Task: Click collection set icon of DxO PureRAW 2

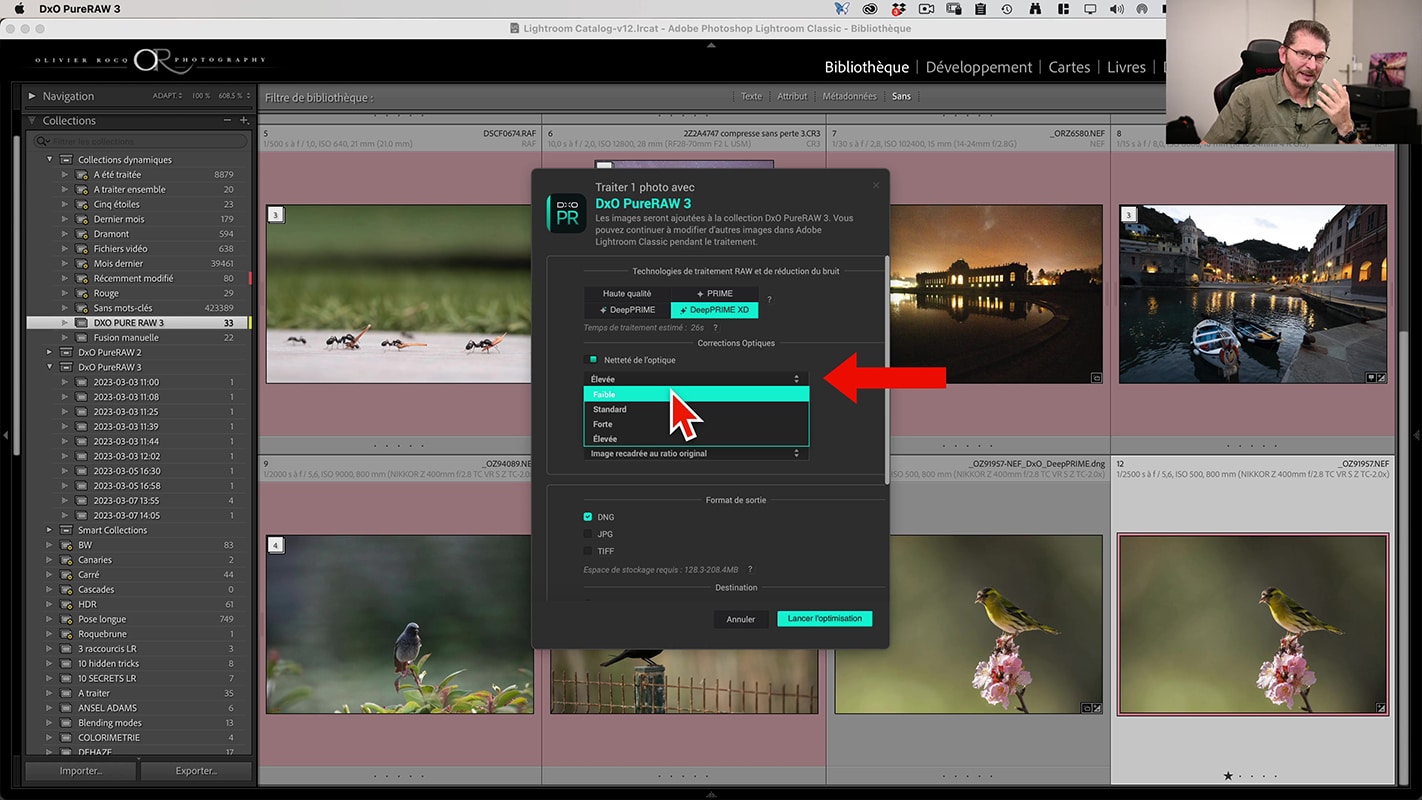Action: tap(66, 352)
